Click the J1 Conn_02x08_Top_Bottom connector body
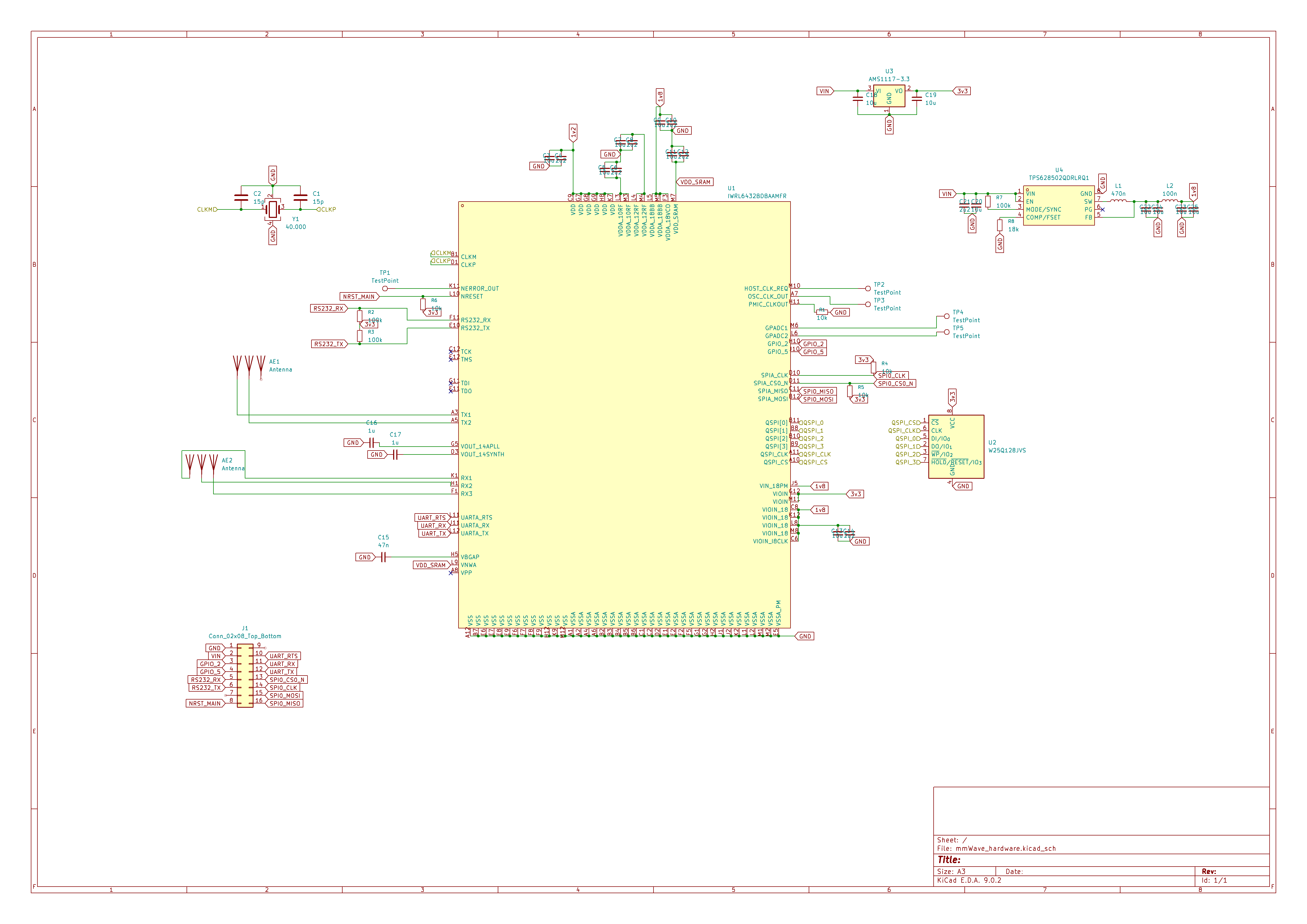The image size is (1307, 924). [245, 676]
